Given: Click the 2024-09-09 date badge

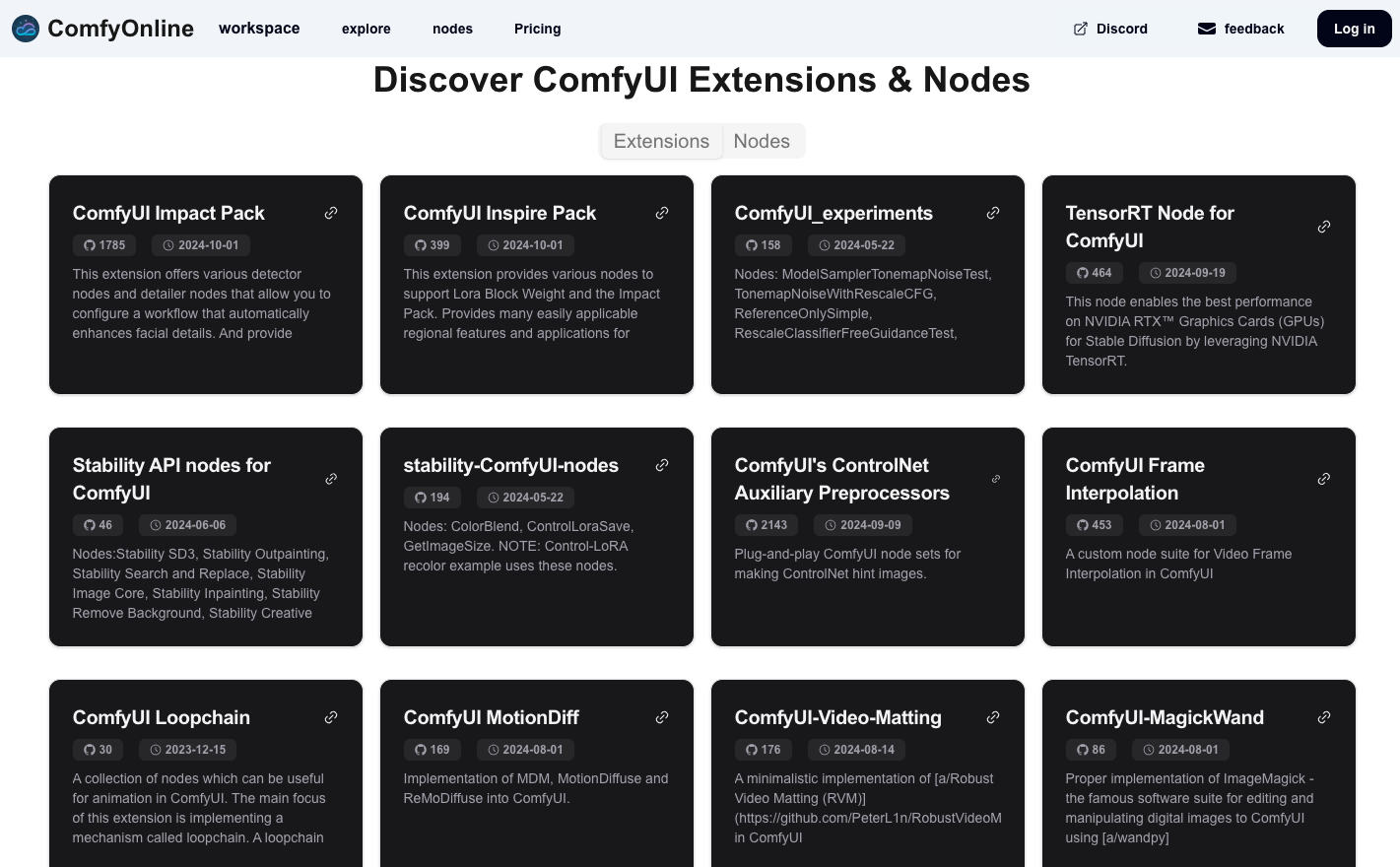Looking at the screenshot, I should (862, 525).
